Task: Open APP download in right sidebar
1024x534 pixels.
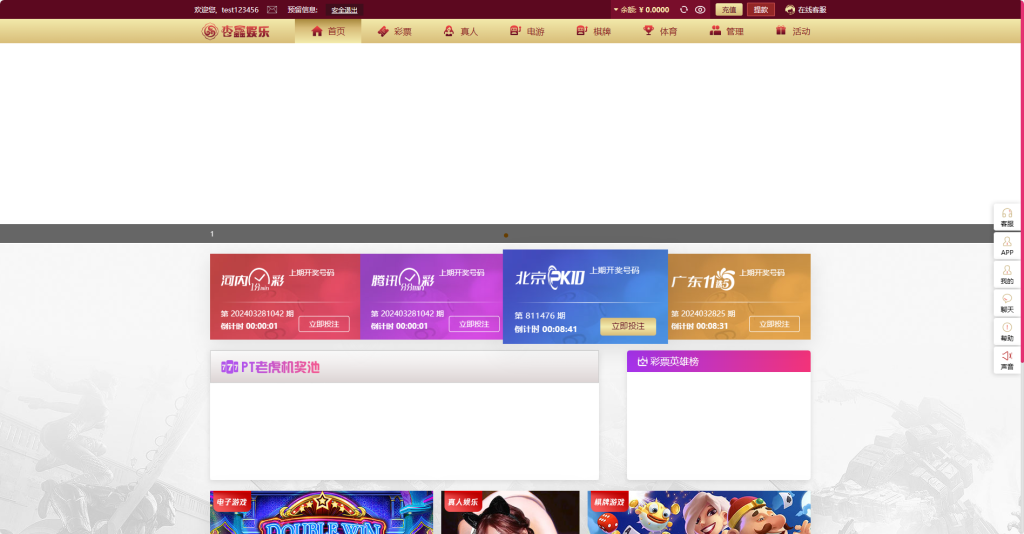Action: click(1007, 246)
